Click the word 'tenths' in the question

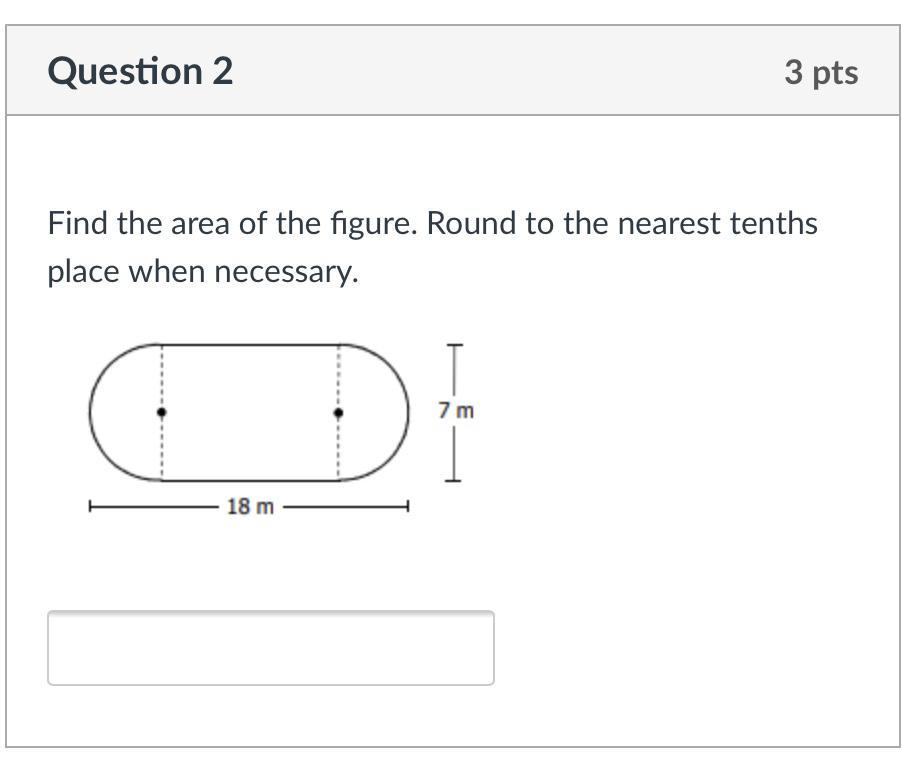point(773,223)
